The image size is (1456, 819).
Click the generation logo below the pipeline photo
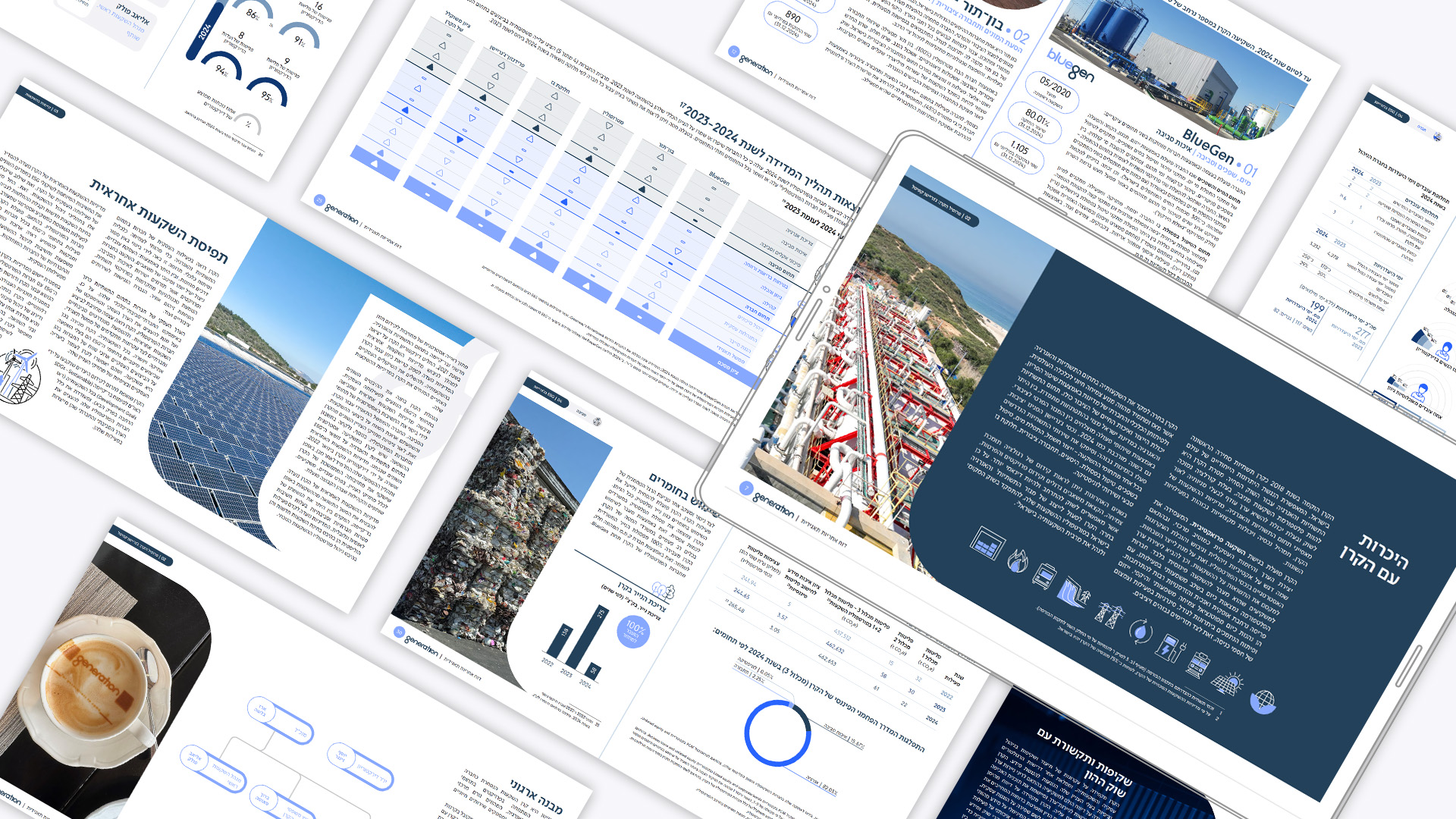(x=774, y=504)
